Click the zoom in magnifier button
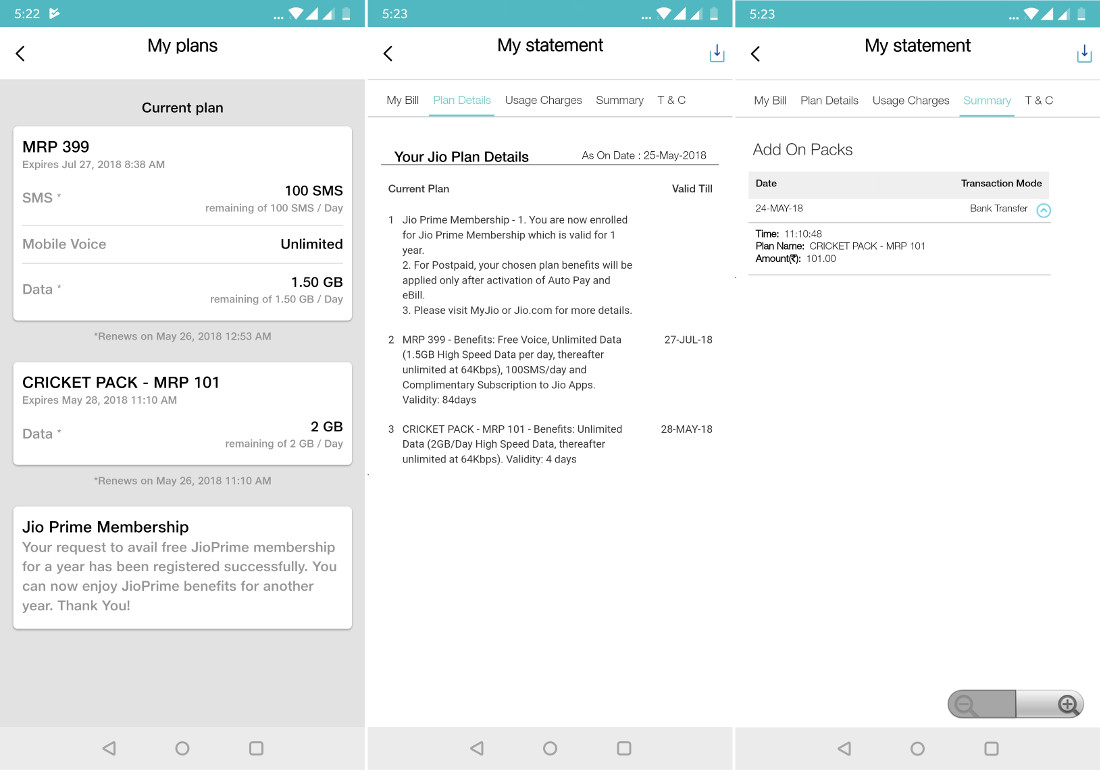This screenshot has height=770, width=1100. 1067,704
